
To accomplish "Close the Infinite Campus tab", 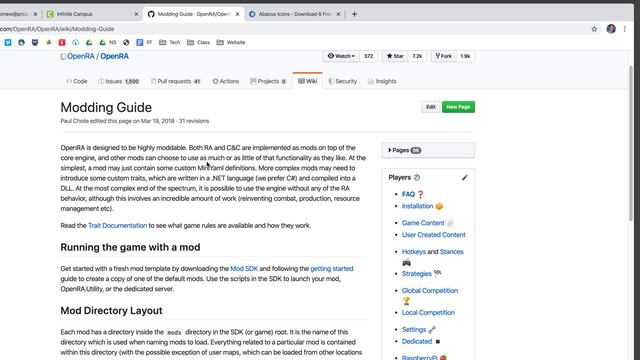I will tap(136, 14).
